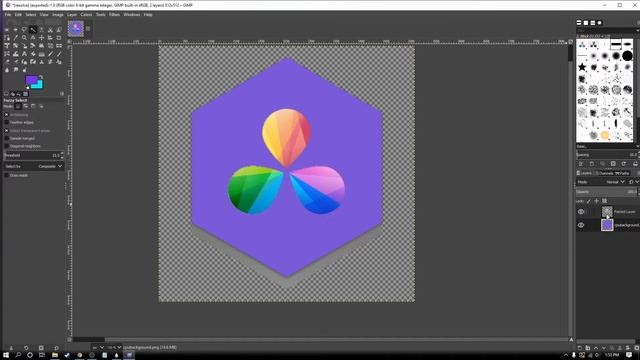The image size is (640, 360).
Task: Select the Gradient tool
Action: (x=41, y=53)
